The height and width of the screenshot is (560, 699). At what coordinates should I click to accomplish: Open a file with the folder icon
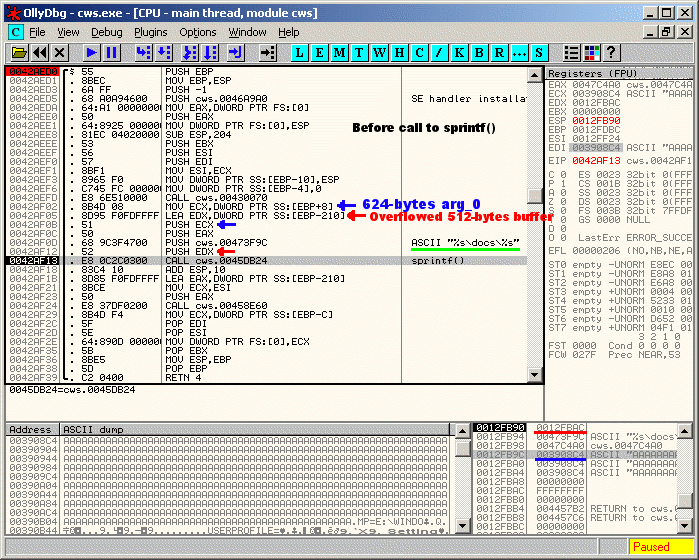point(19,53)
